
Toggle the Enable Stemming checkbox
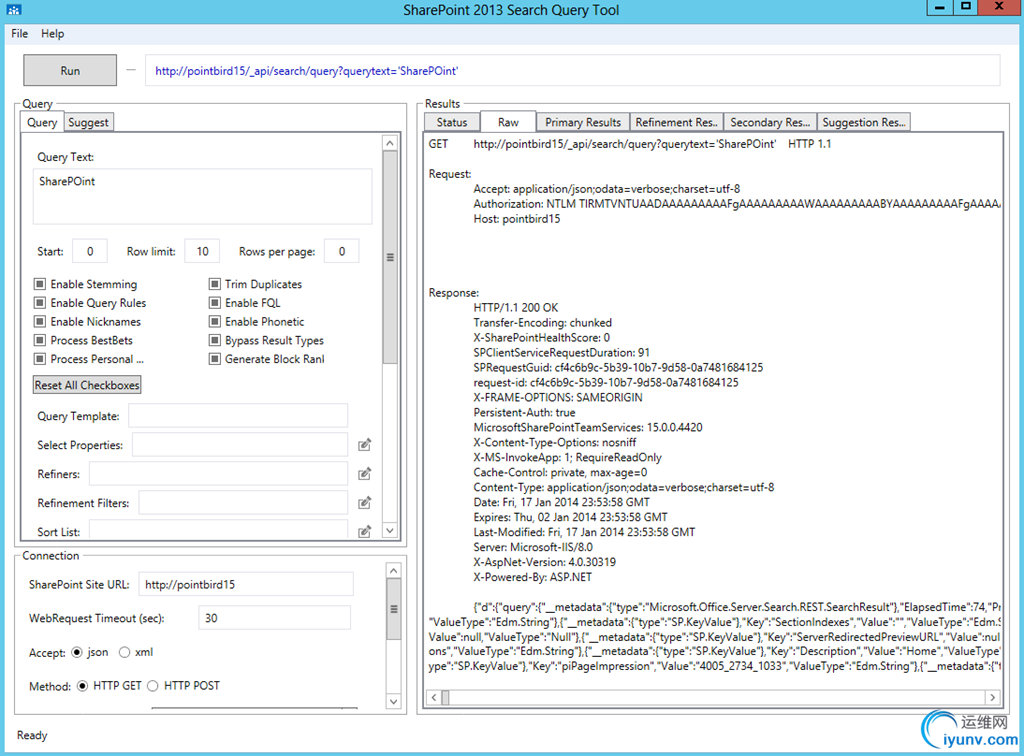[41, 285]
